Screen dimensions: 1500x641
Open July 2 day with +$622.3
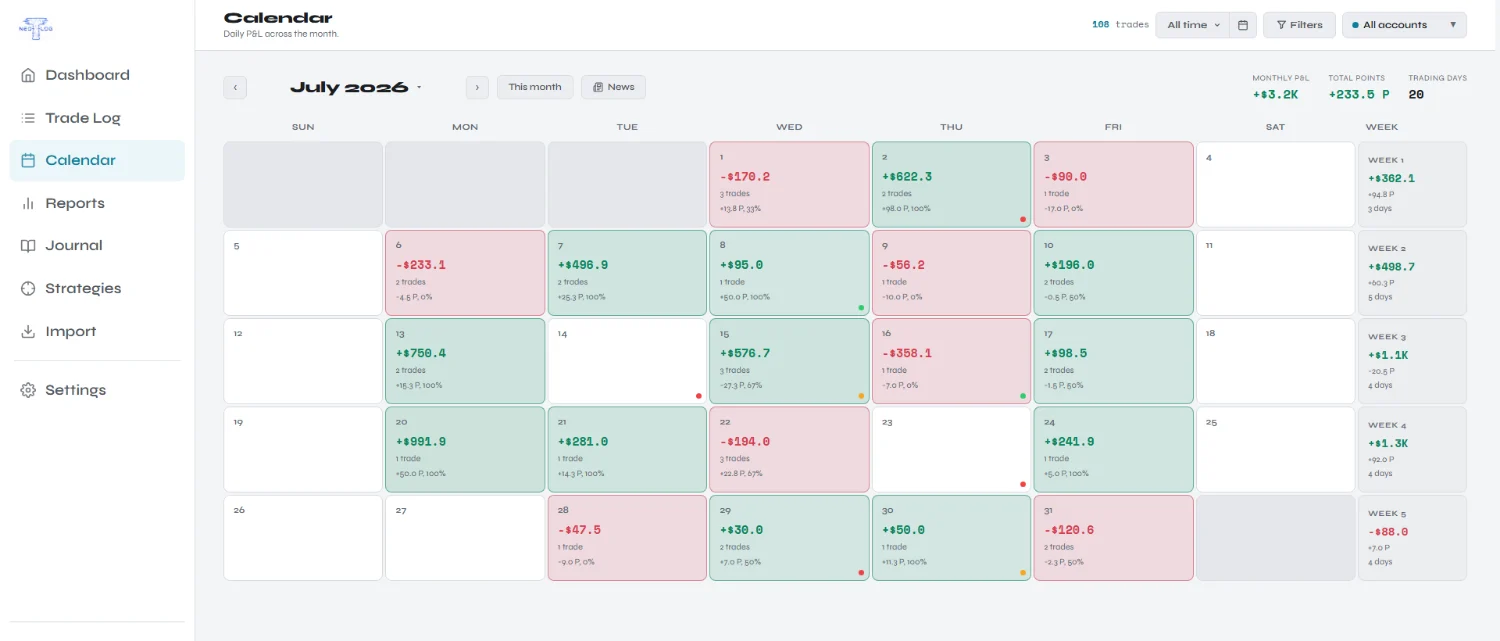pyautogui.click(x=951, y=184)
